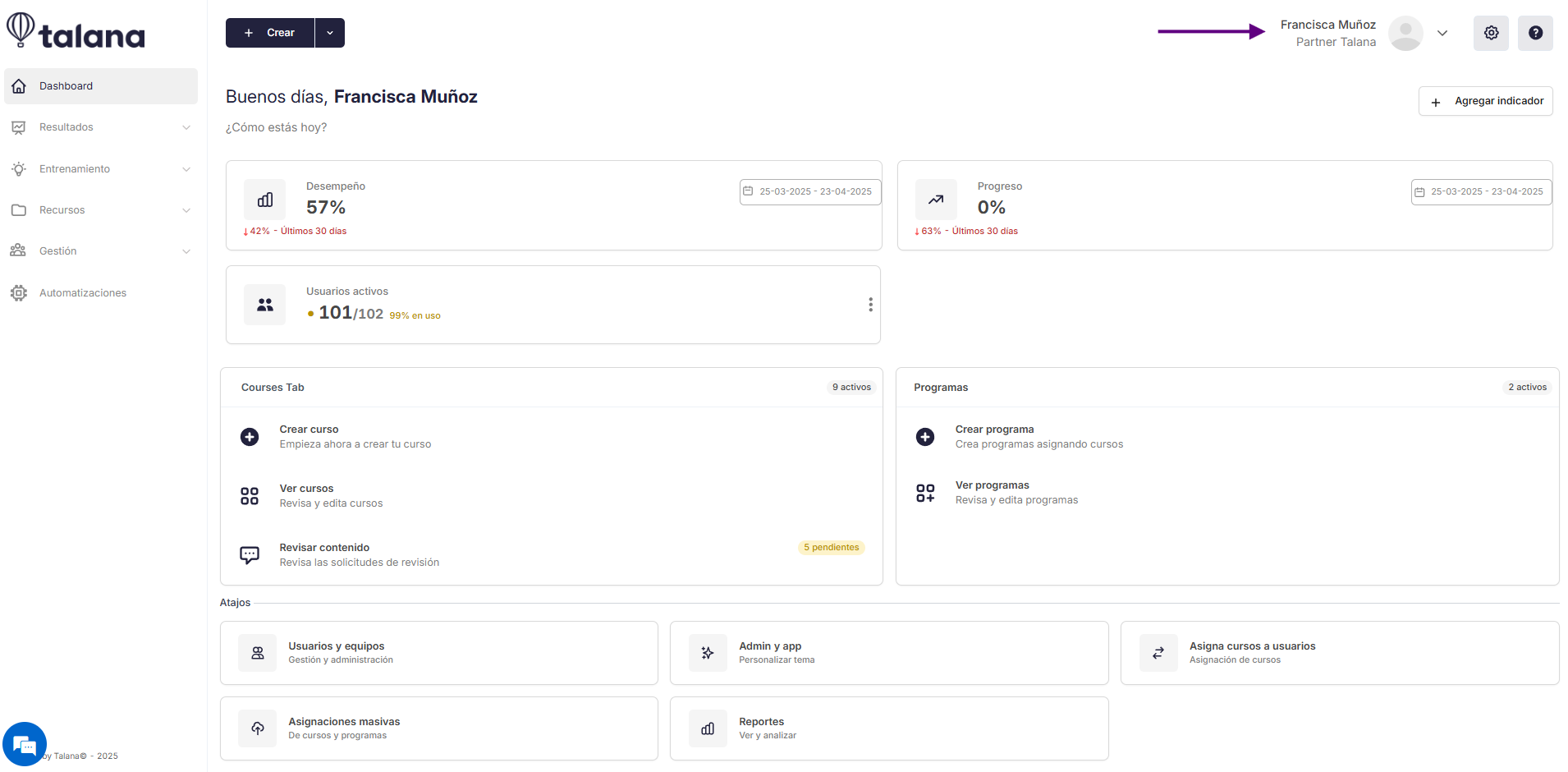Screen dimensions: 1568x772
Task: Open Usuarios activos three-dot menu
Action: 870,305
